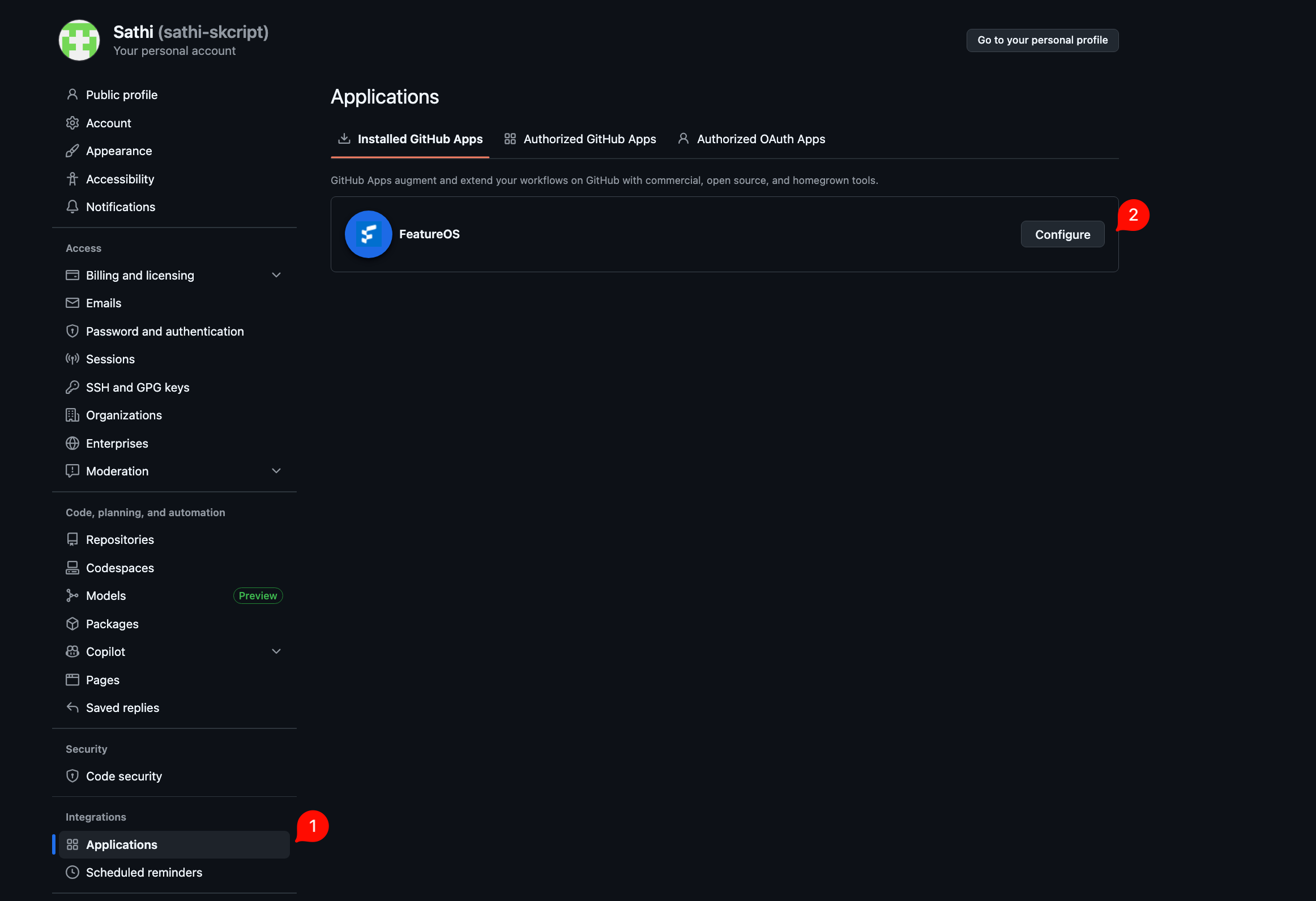Click the Sessions broadcast icon

[72, 359]
